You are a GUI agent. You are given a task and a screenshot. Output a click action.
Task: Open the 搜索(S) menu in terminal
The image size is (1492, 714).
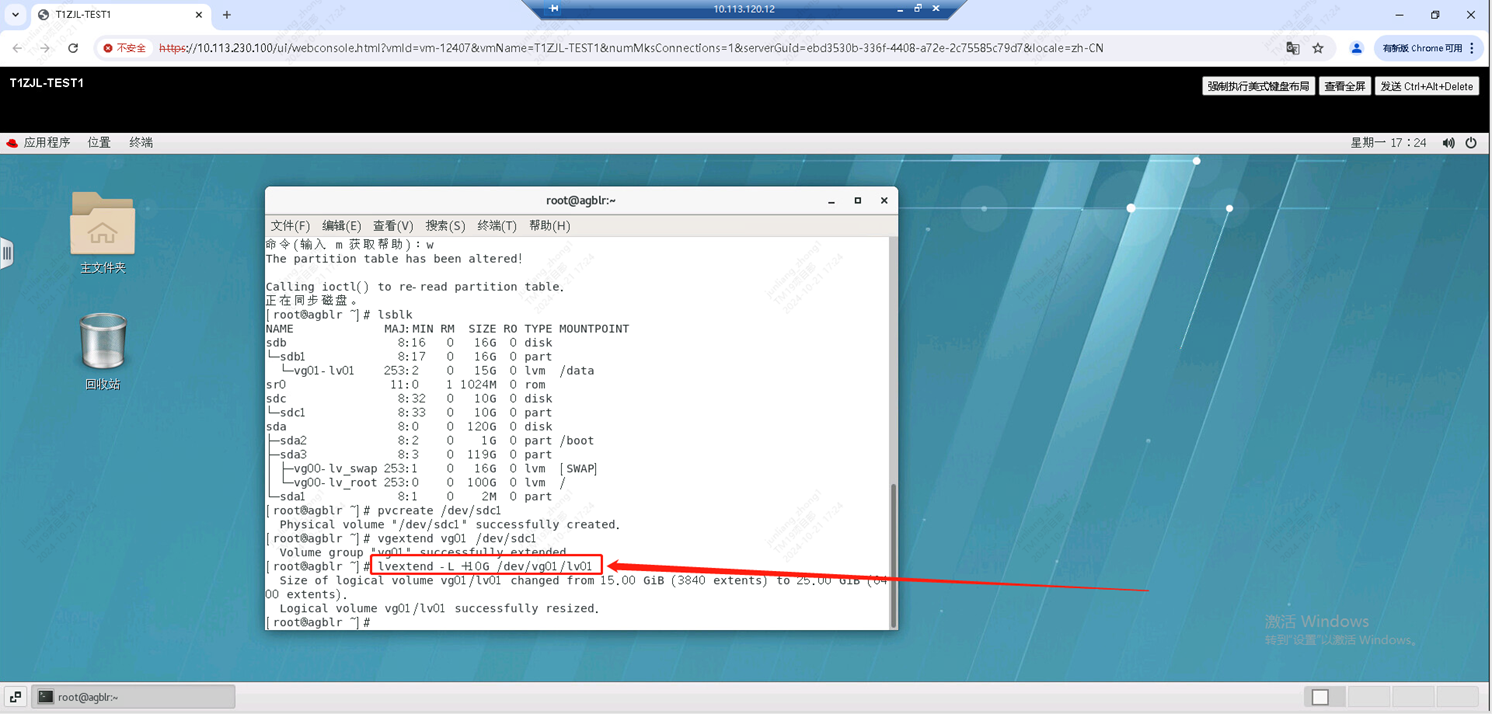[445, 226]
